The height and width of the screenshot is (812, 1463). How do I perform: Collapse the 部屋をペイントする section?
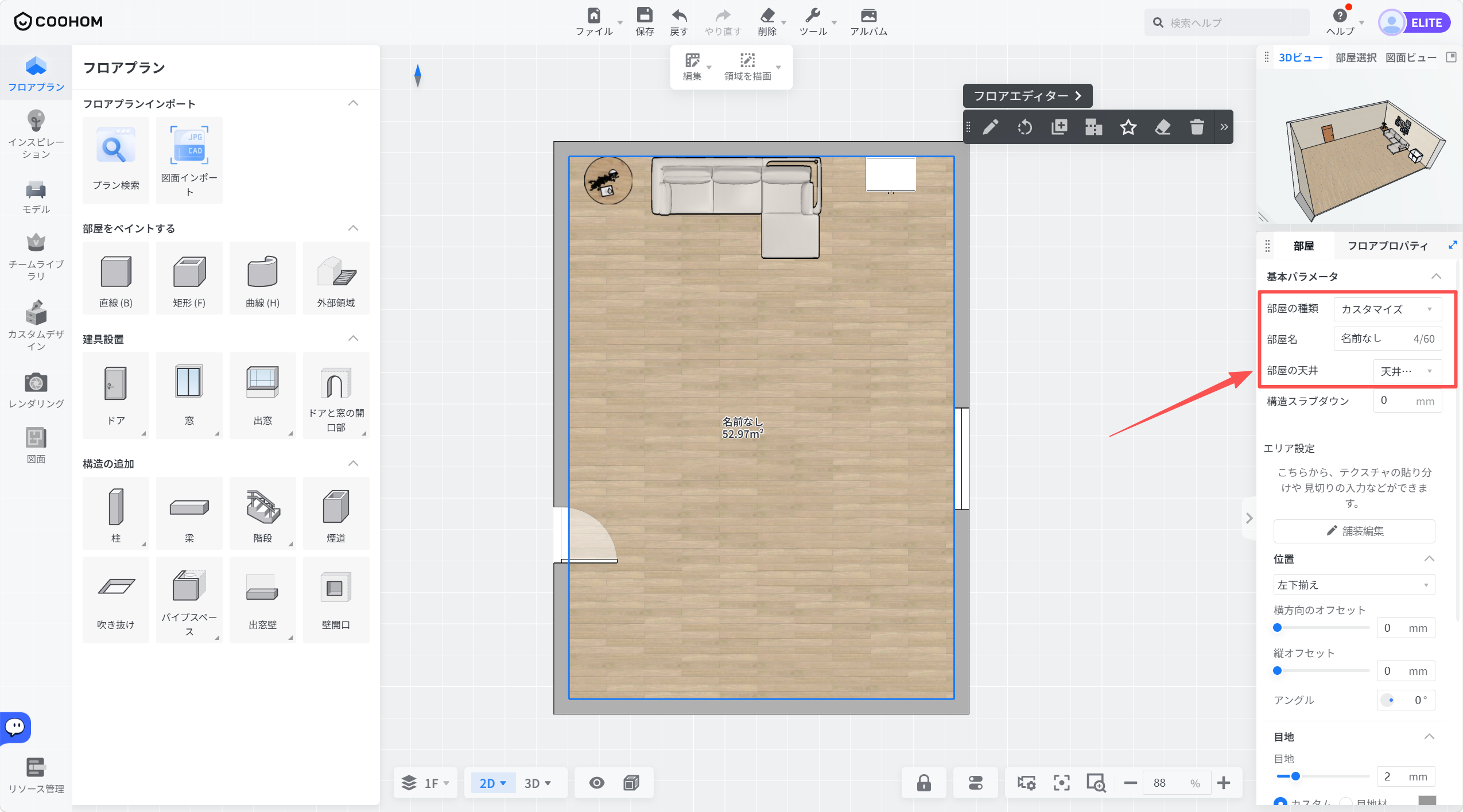[354, 228]
